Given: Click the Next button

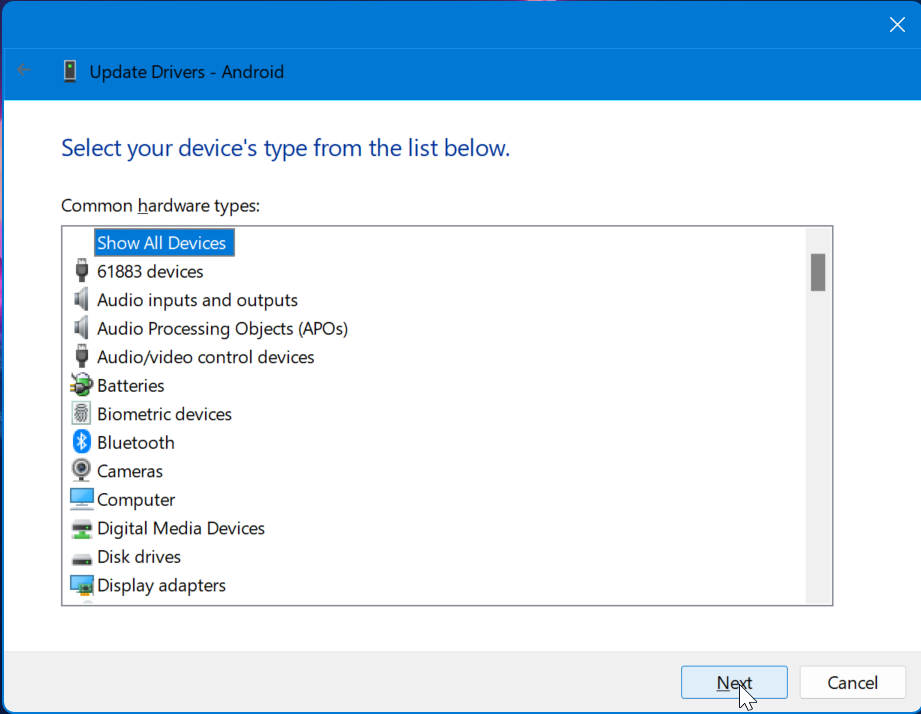Looking at the screenshot, I should [734, 682].
